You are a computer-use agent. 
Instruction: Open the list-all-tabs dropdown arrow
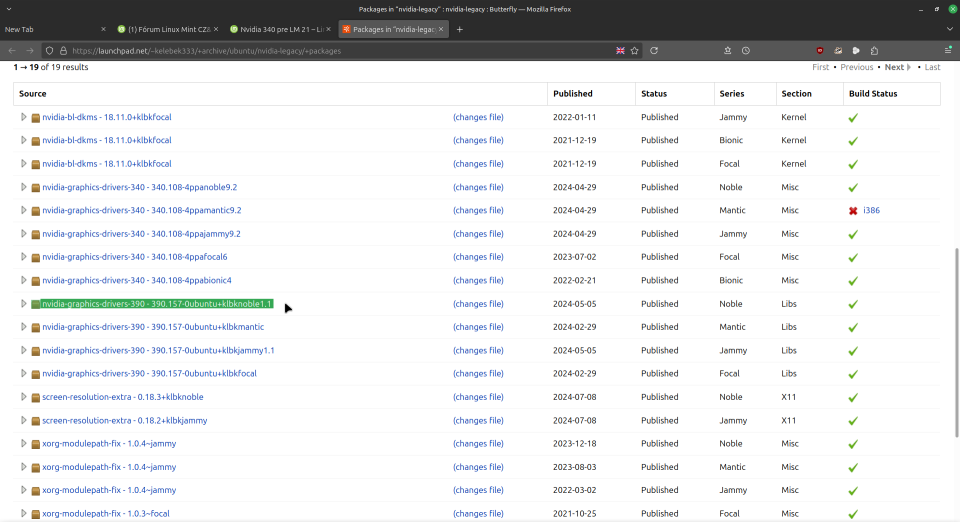[x=948, y=29]
